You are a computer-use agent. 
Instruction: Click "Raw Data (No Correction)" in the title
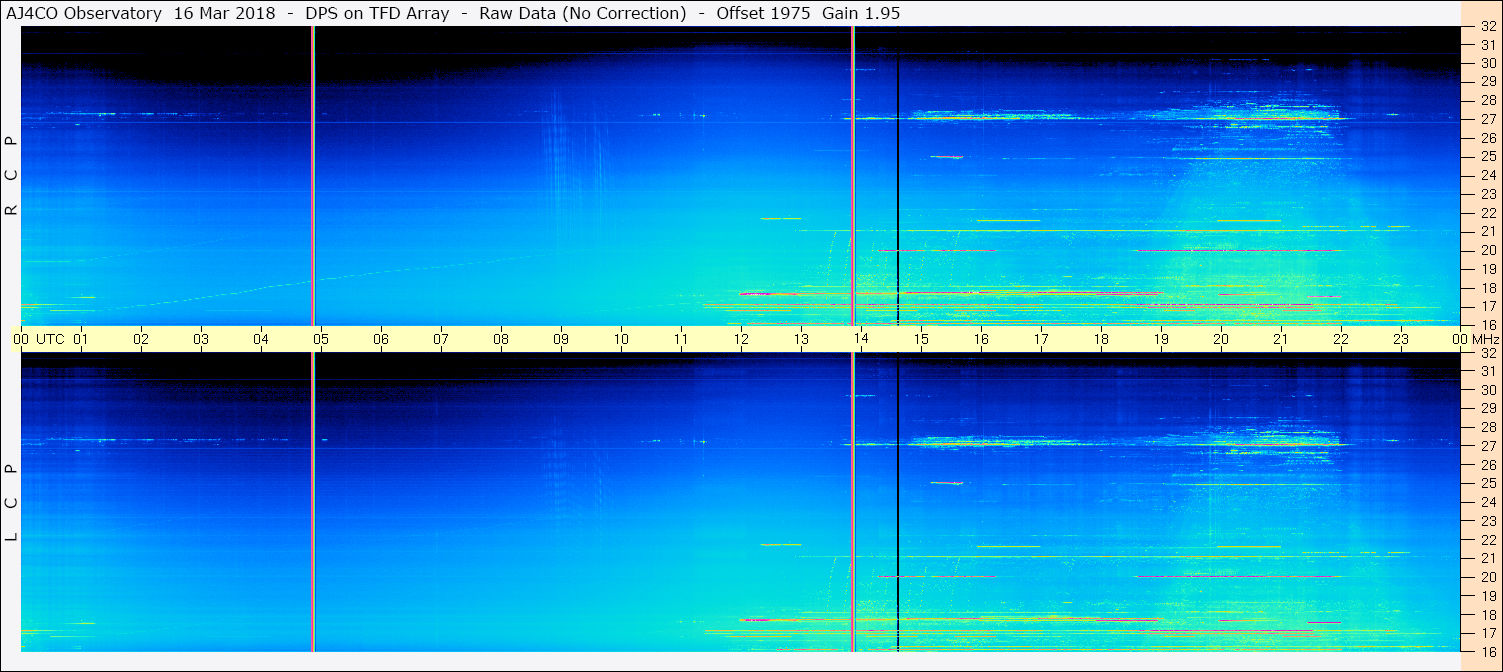coord(582,13)
